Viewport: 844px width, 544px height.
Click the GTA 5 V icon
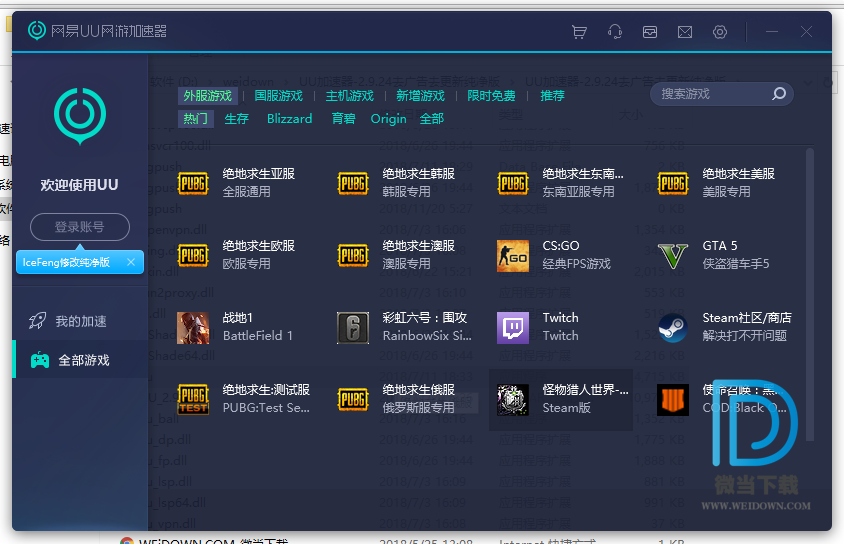(x=673, y=256)
